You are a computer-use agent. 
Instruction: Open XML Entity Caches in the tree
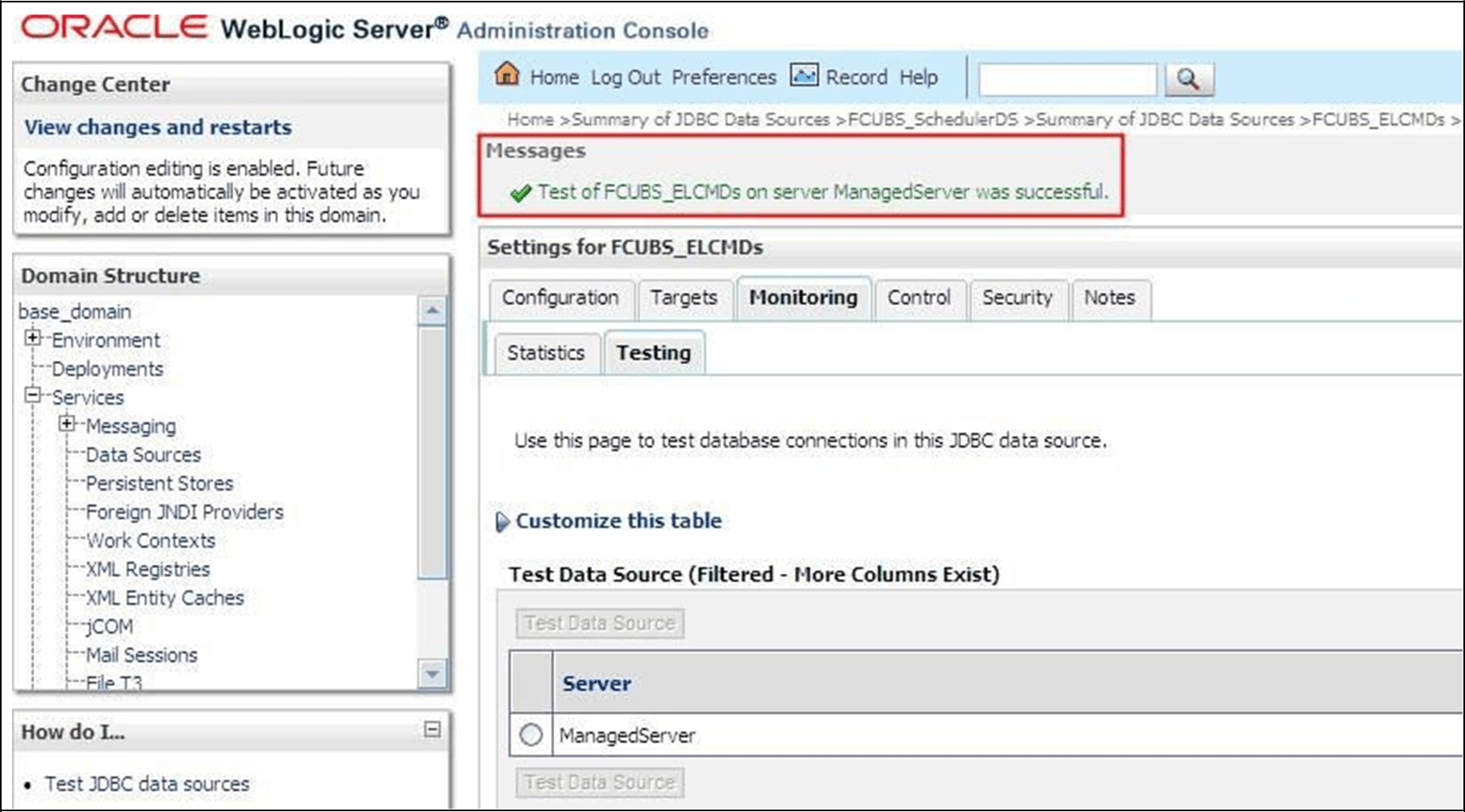(165, 598)
